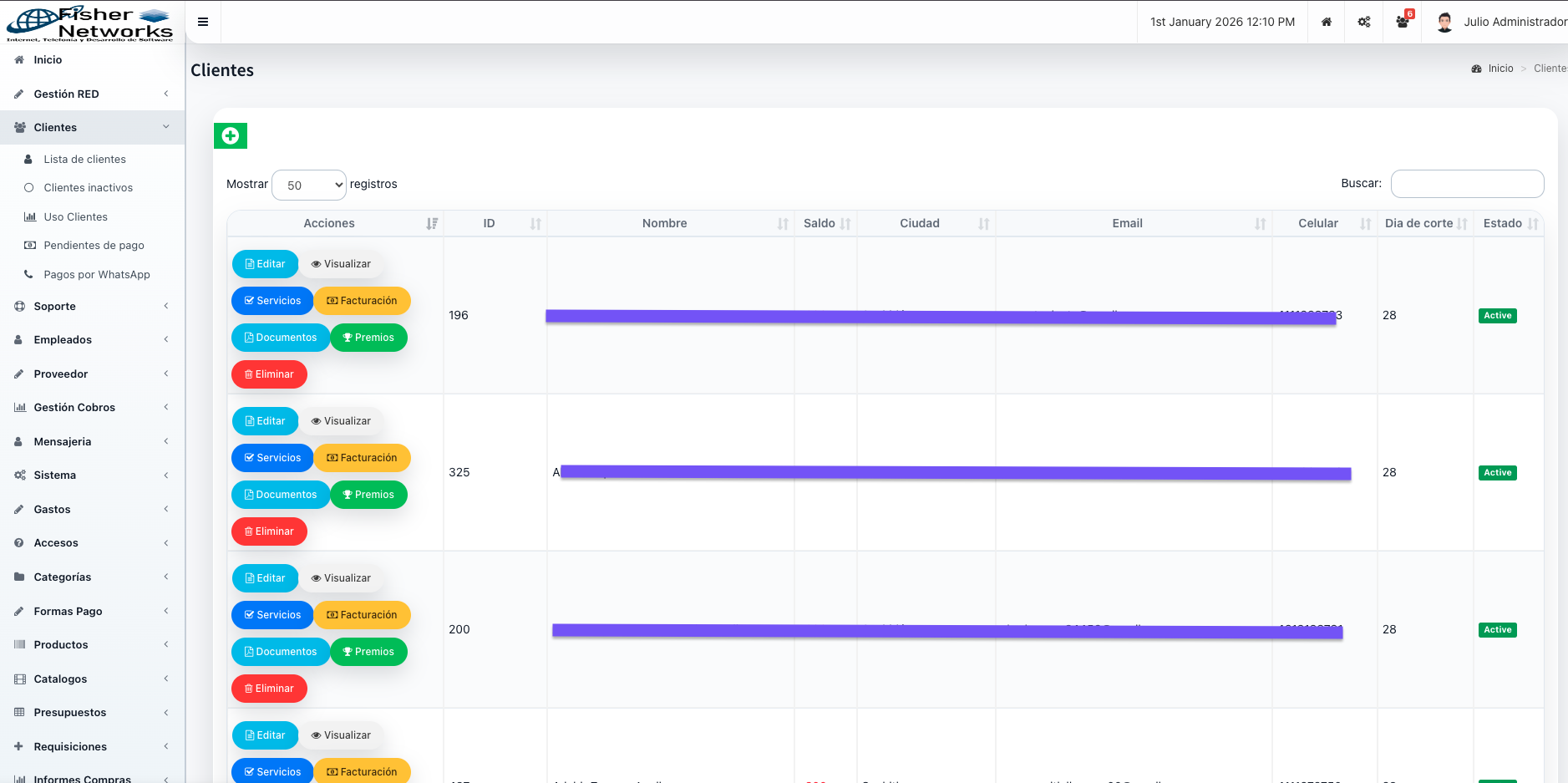Open the Mostrar registros count dropdown

[x=309, y=185]
